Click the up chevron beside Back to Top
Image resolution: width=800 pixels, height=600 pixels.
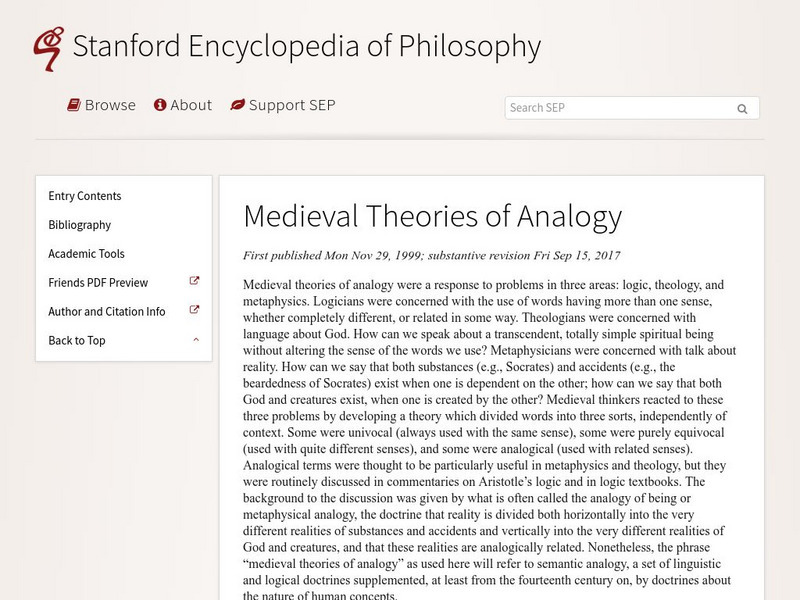[196, 340]
